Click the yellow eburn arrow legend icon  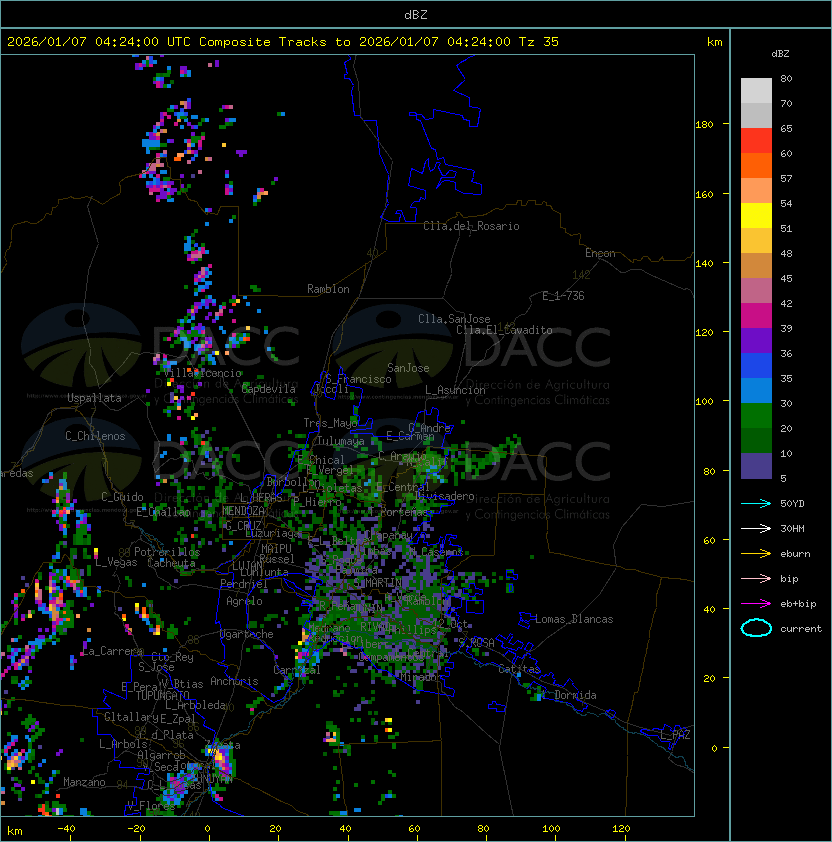(756, 554)
